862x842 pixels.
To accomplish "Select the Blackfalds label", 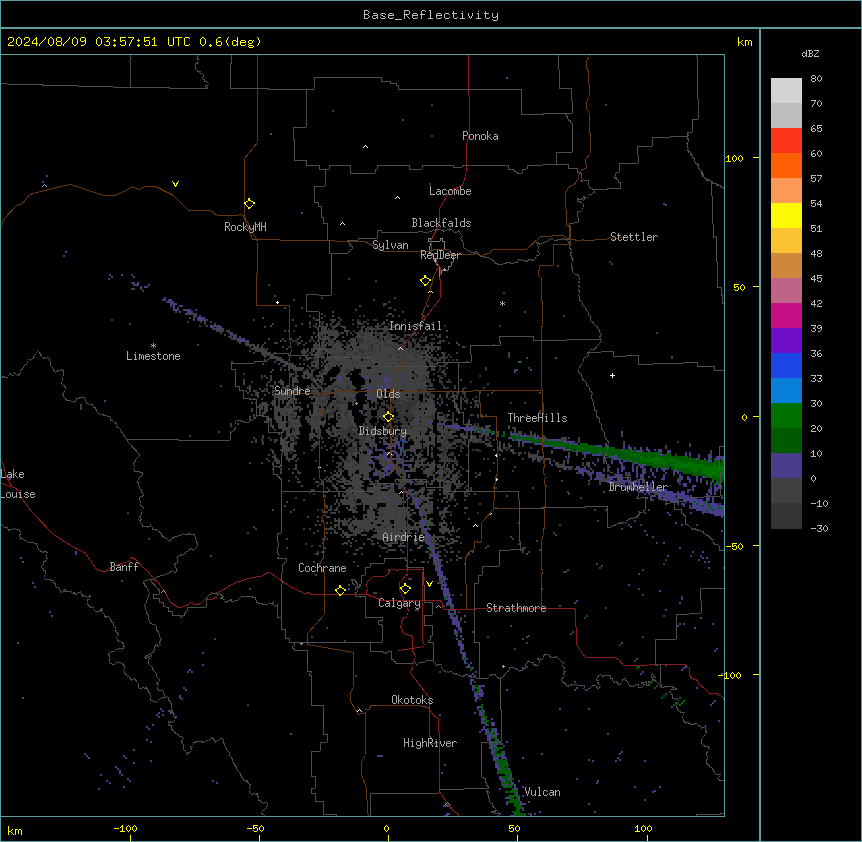I will (441, 223).
